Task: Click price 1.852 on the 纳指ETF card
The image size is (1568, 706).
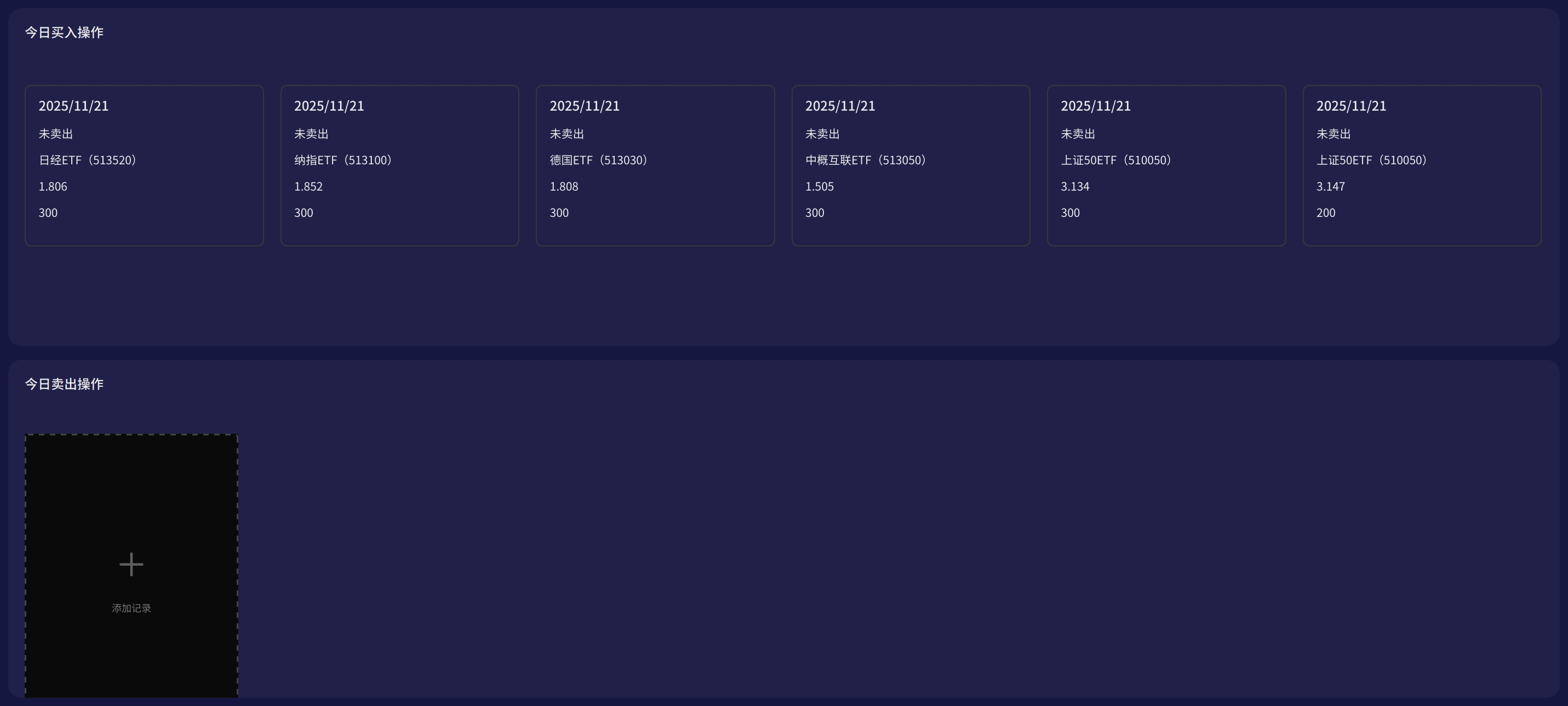Action: coord(308,187)
